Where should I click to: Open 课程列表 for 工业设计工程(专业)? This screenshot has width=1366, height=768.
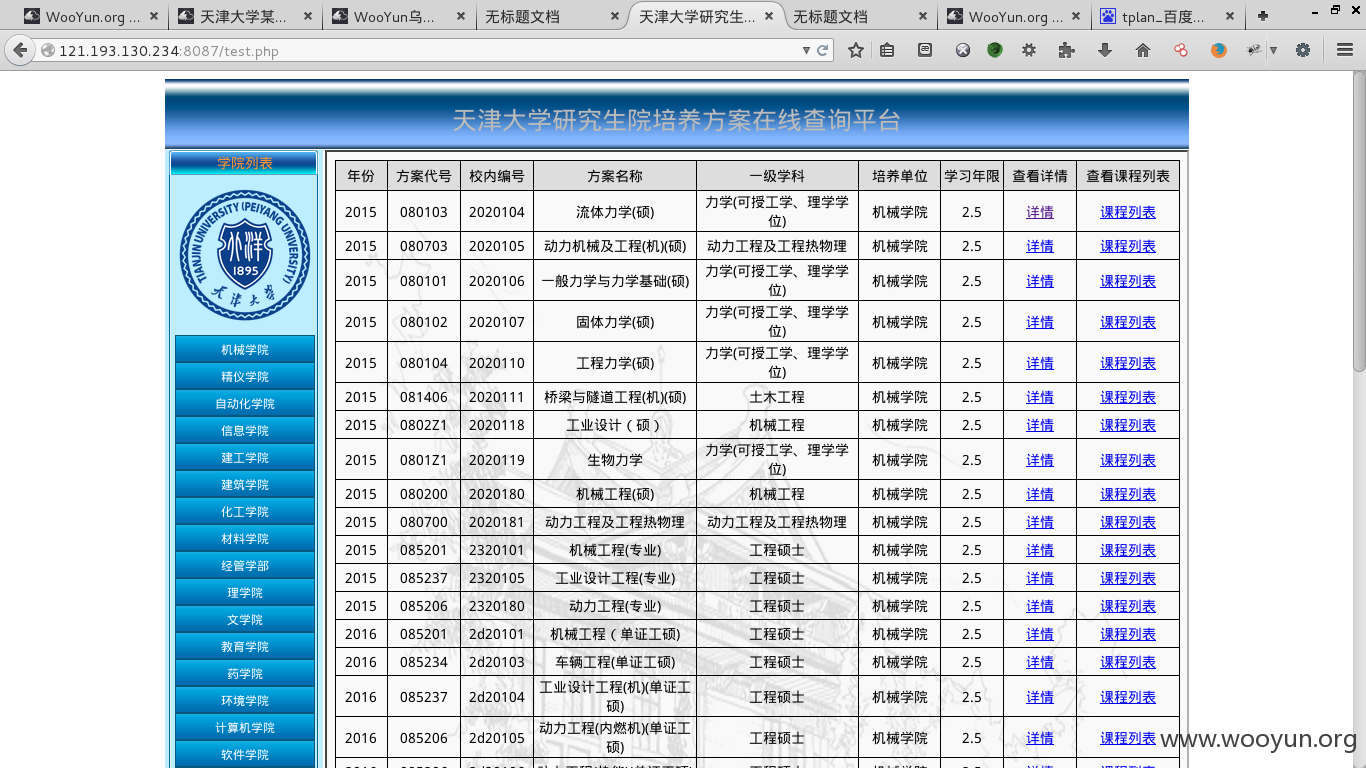[x=1128, y=578]
